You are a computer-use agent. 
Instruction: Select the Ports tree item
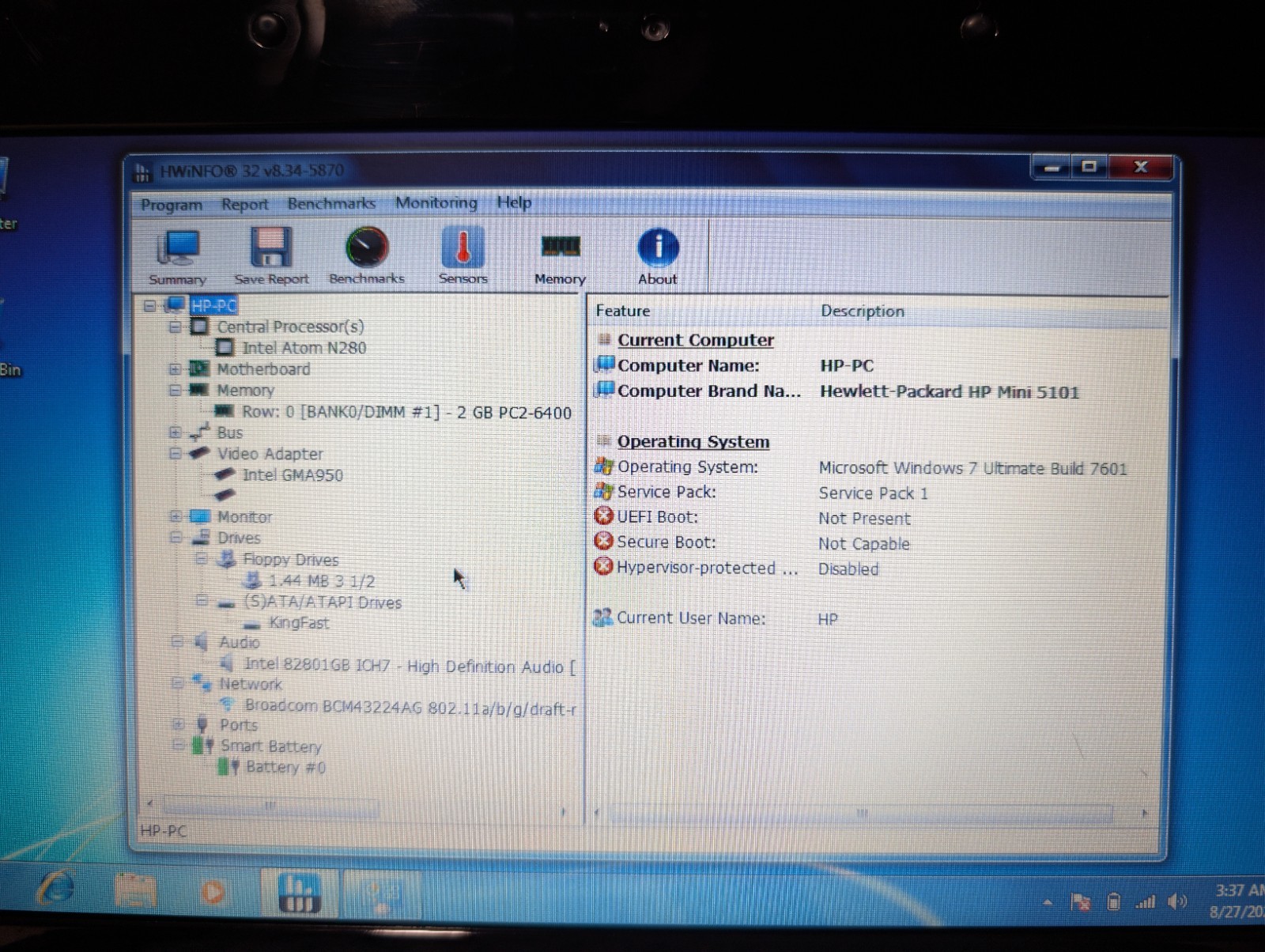point(239,725)
